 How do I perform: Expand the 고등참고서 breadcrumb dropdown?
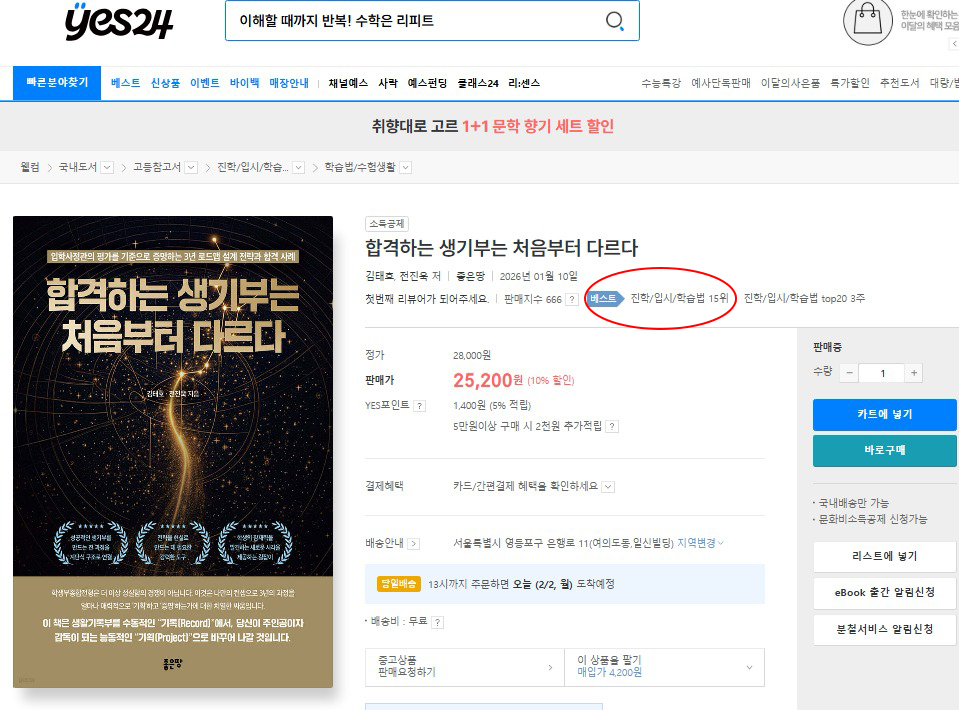[x=191, y=167]
